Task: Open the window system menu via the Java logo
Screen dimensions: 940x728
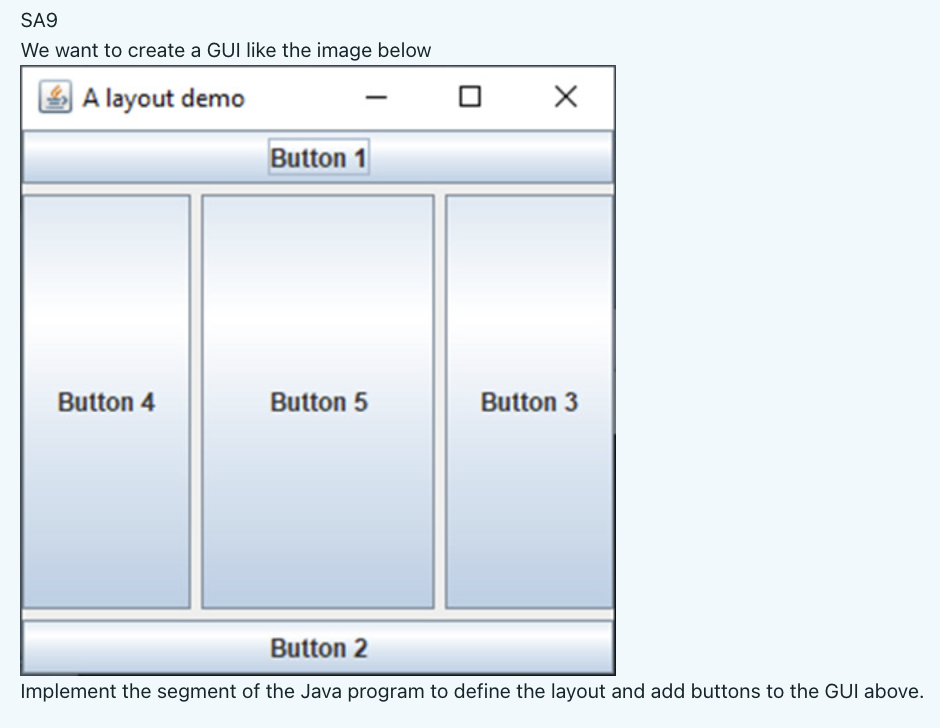Action: point(55,97)
